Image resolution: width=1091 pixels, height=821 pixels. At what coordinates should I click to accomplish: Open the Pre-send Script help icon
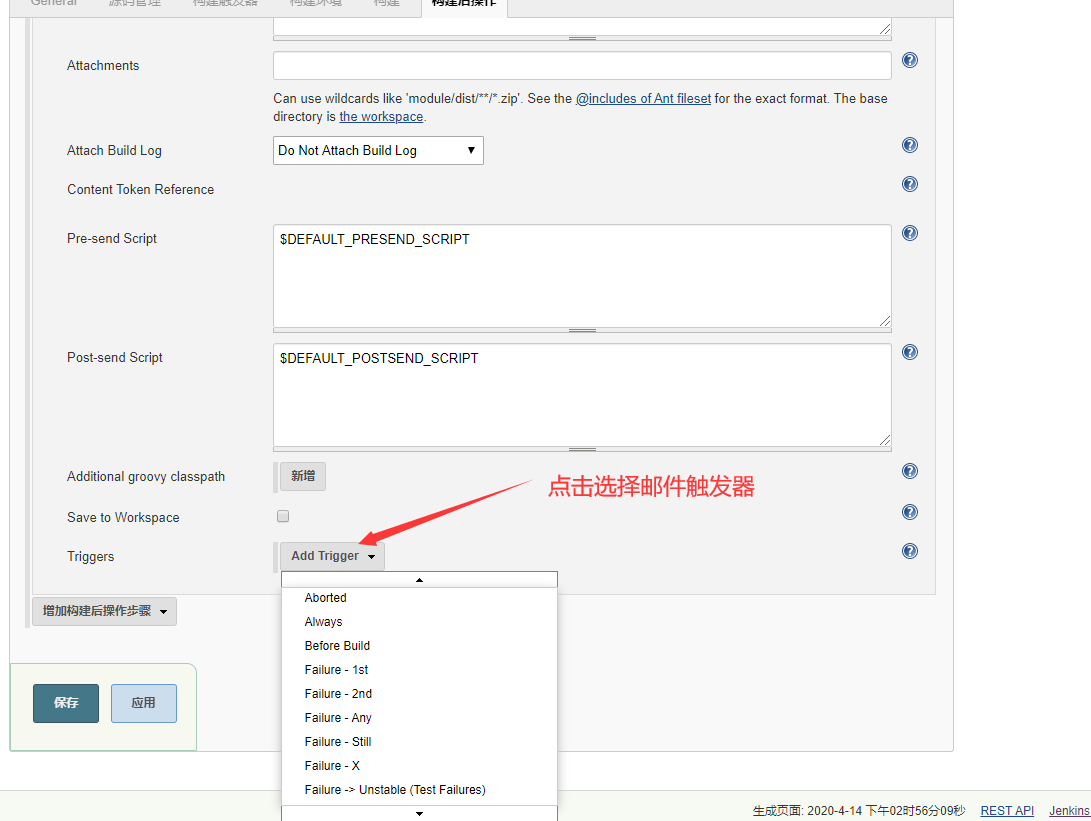(910, 233)
